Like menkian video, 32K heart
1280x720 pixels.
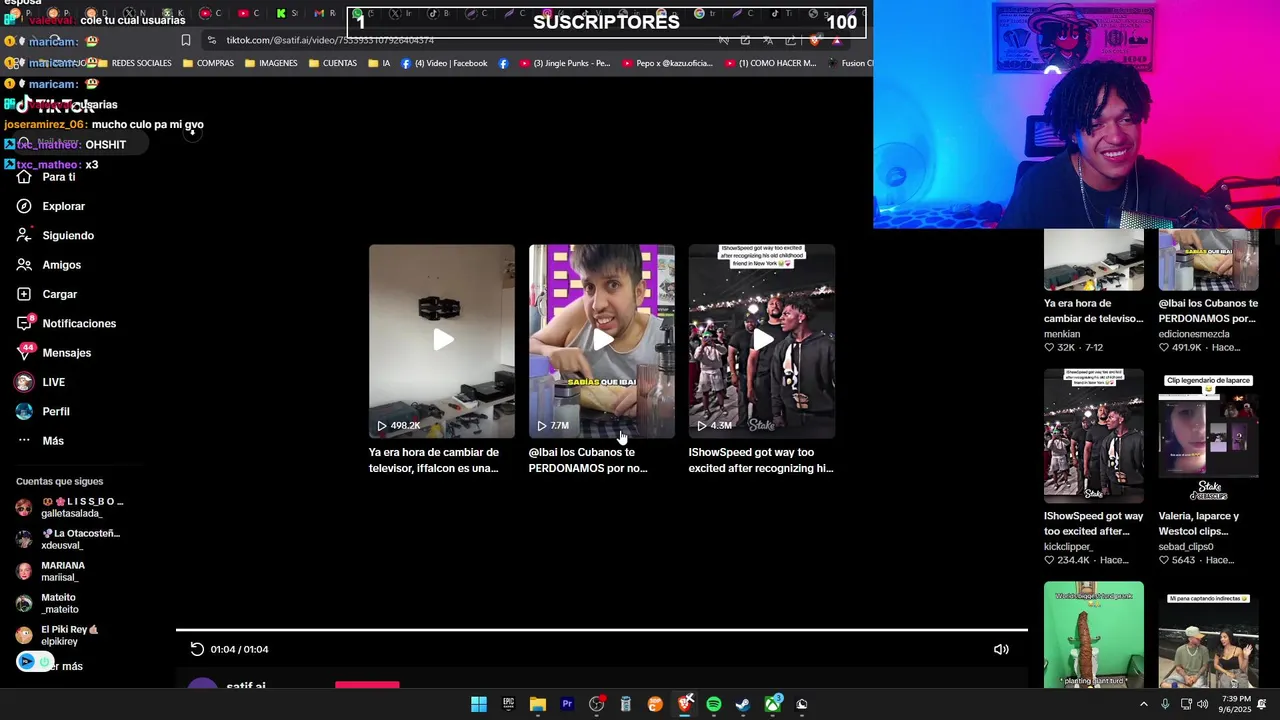click(x=1049, y=348)
